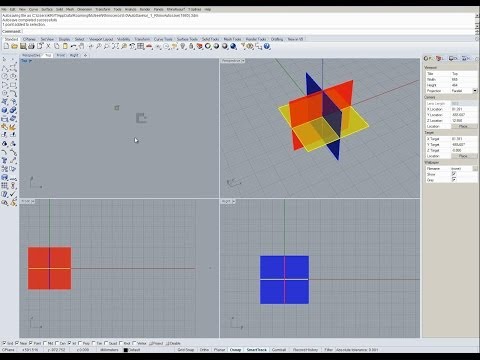Click the Undo arrow icon

[x=73, y=46]
